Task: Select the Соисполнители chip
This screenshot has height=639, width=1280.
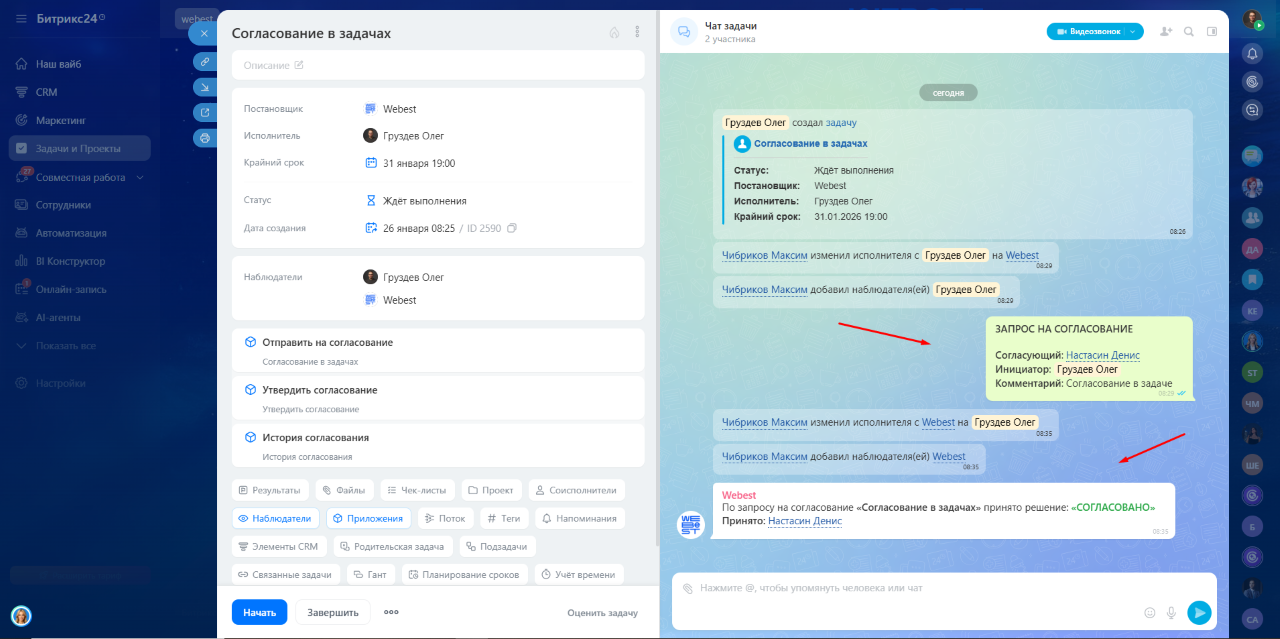Action: 576,490
